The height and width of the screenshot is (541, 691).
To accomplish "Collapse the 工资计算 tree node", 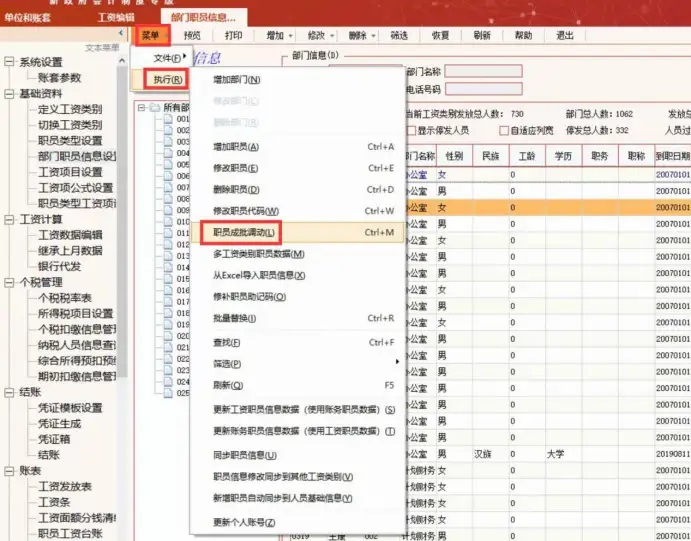I will point(8,219).
